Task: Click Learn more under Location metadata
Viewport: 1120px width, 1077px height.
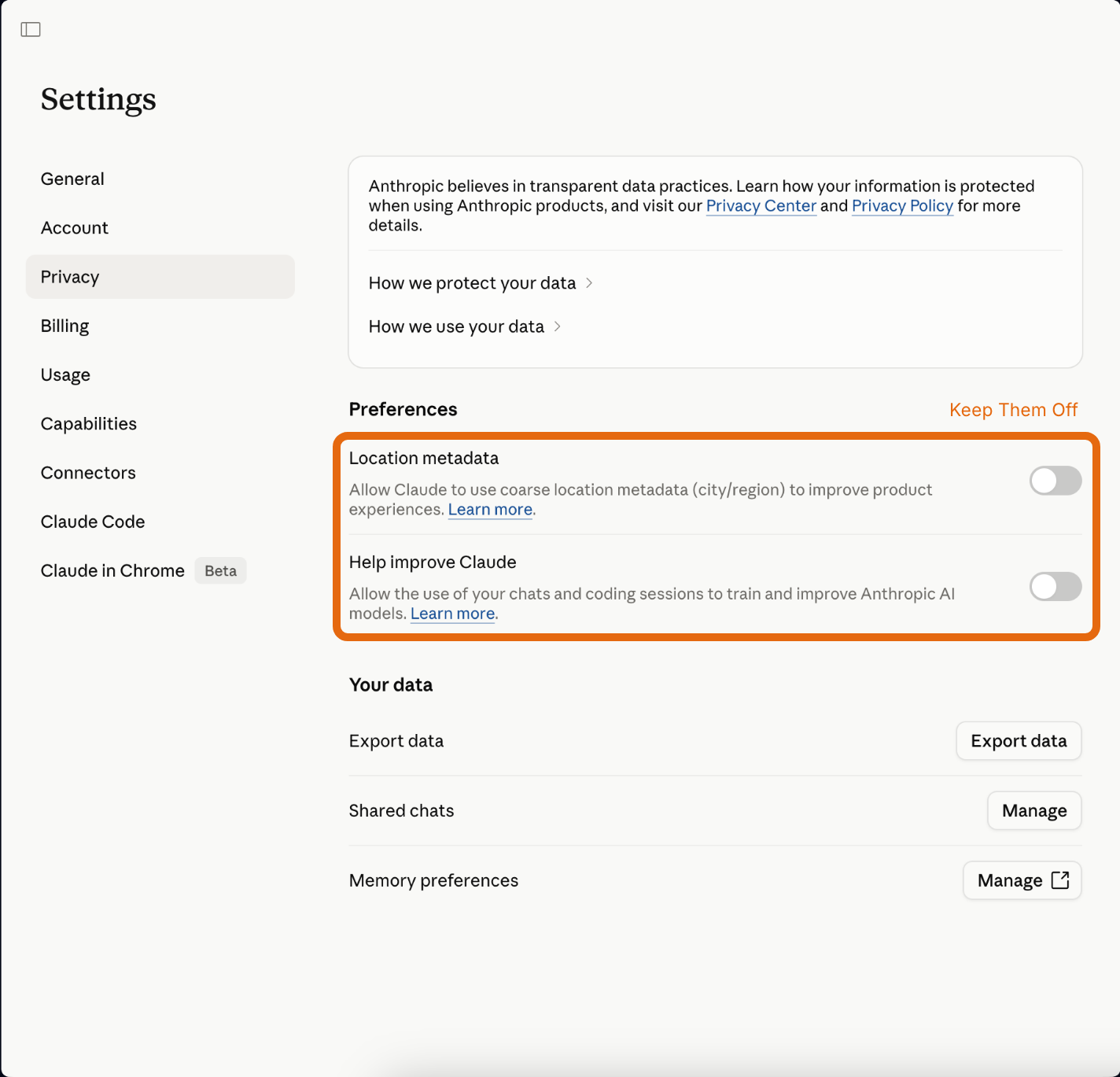Action: click(489, 509)
